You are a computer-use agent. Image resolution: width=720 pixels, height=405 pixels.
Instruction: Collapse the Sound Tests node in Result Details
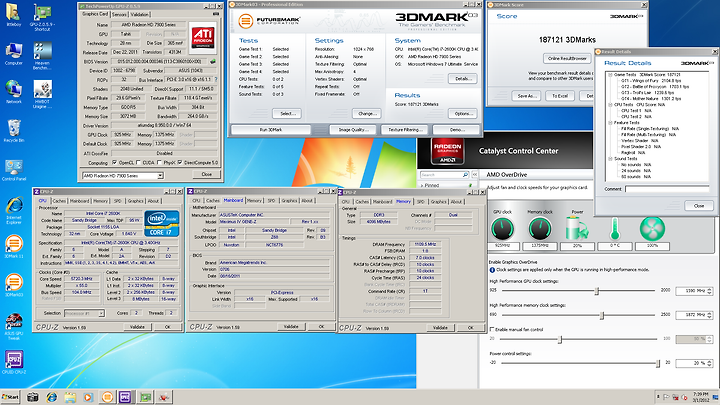pyautogui.click(x=610, y=158)
